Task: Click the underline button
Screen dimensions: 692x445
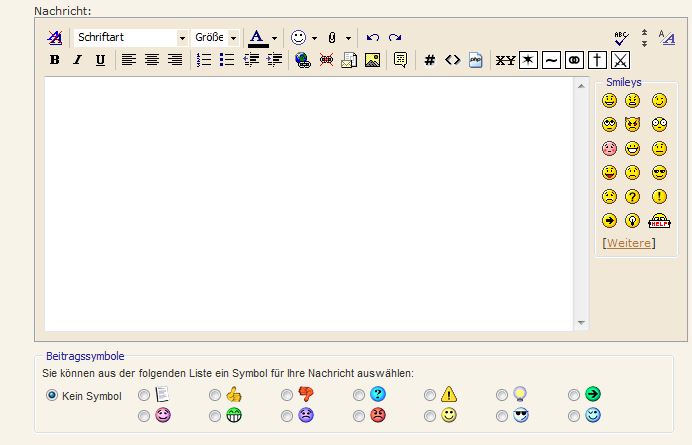Action: click(100, 60)
